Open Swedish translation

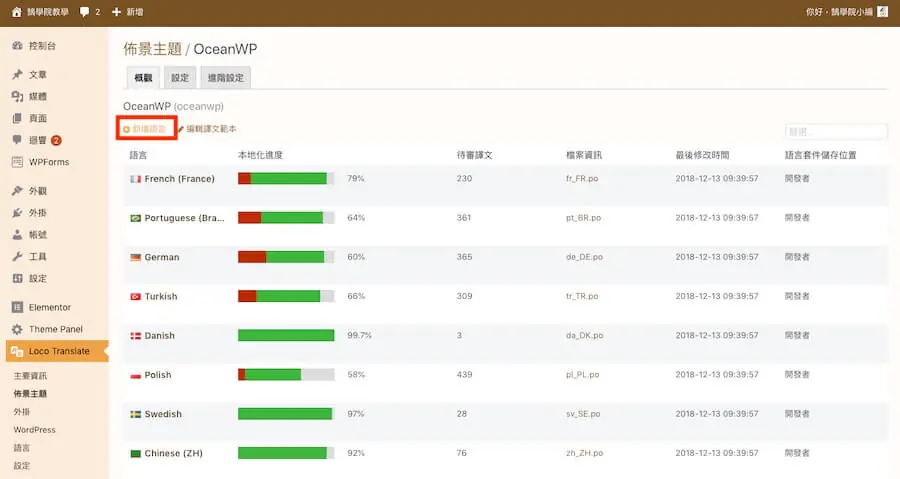point(163,414)
